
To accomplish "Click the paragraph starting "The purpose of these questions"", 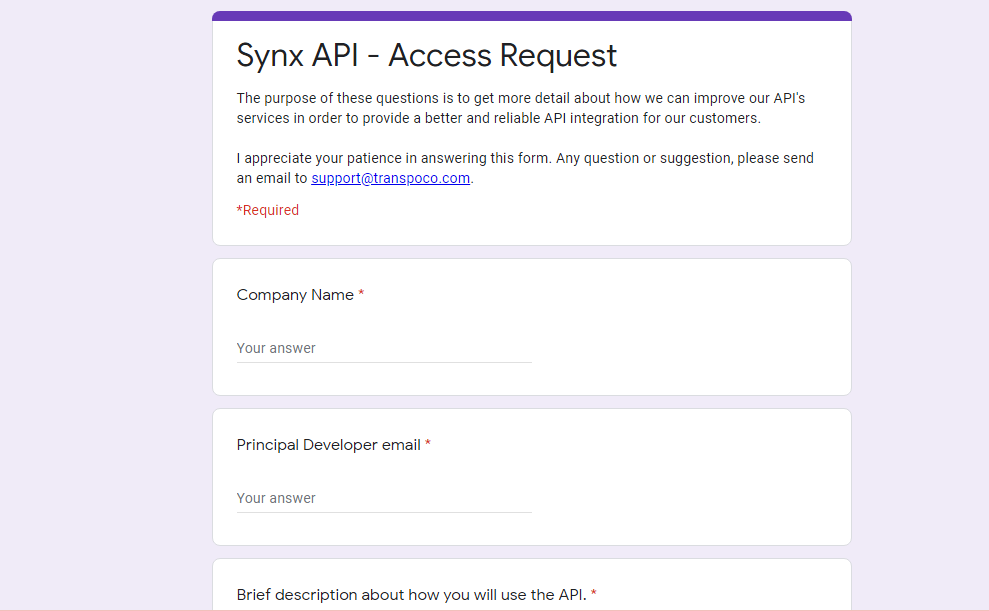I will [x=521, y=108].
